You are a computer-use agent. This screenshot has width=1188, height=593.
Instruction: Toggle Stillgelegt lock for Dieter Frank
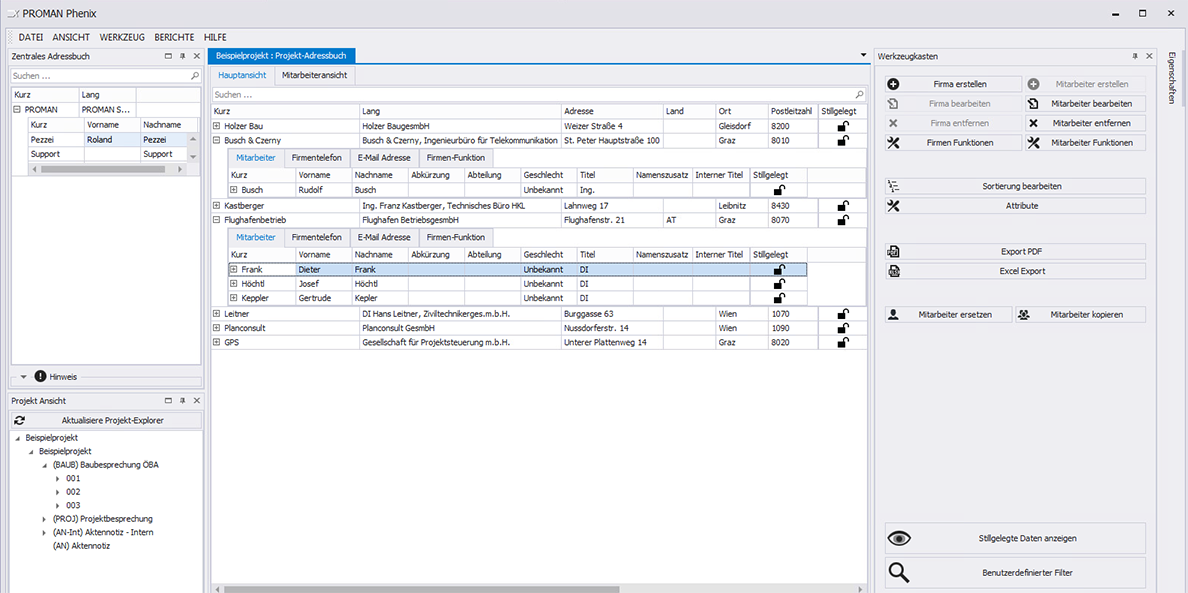[x=778, y=269]
